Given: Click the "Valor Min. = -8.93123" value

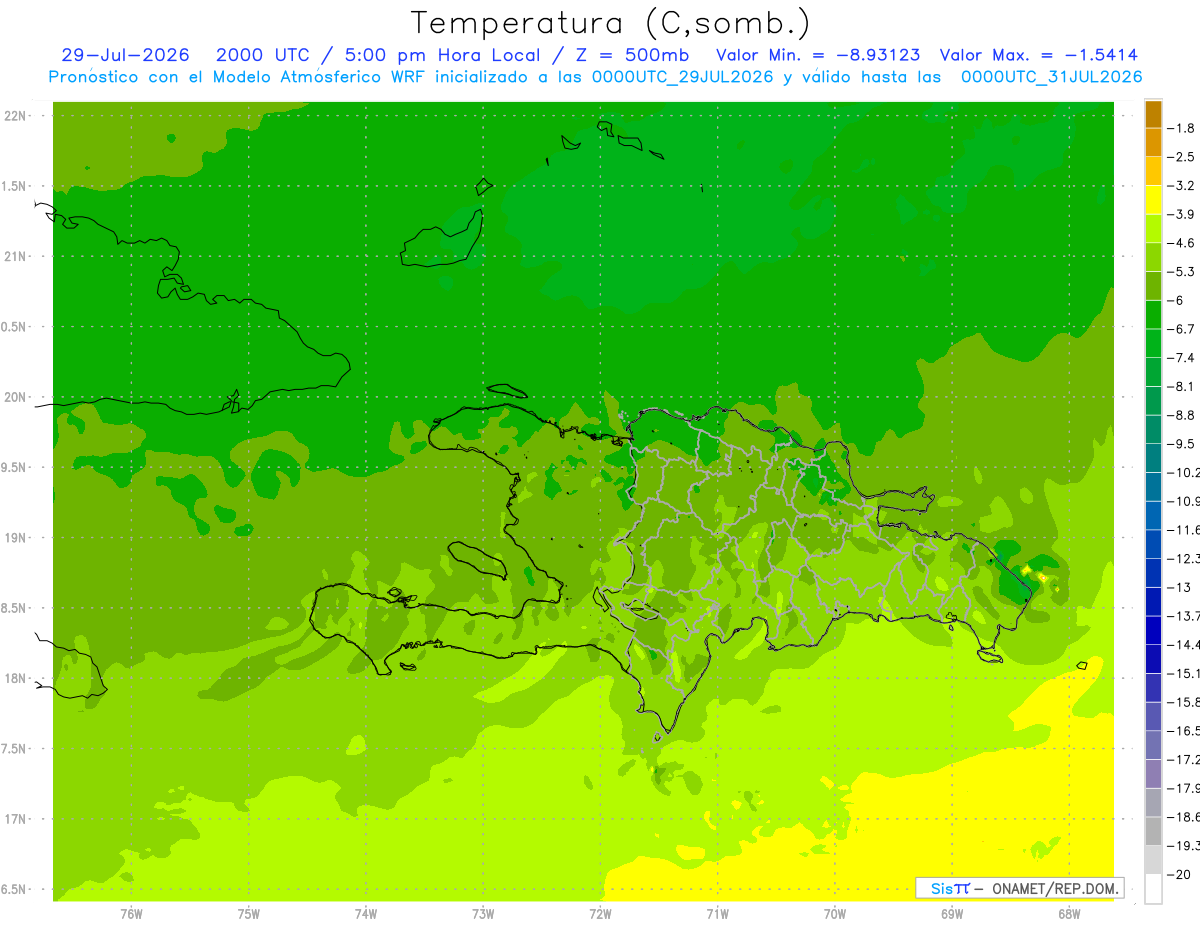Looking at the screenshot, I should coord(818,56).
